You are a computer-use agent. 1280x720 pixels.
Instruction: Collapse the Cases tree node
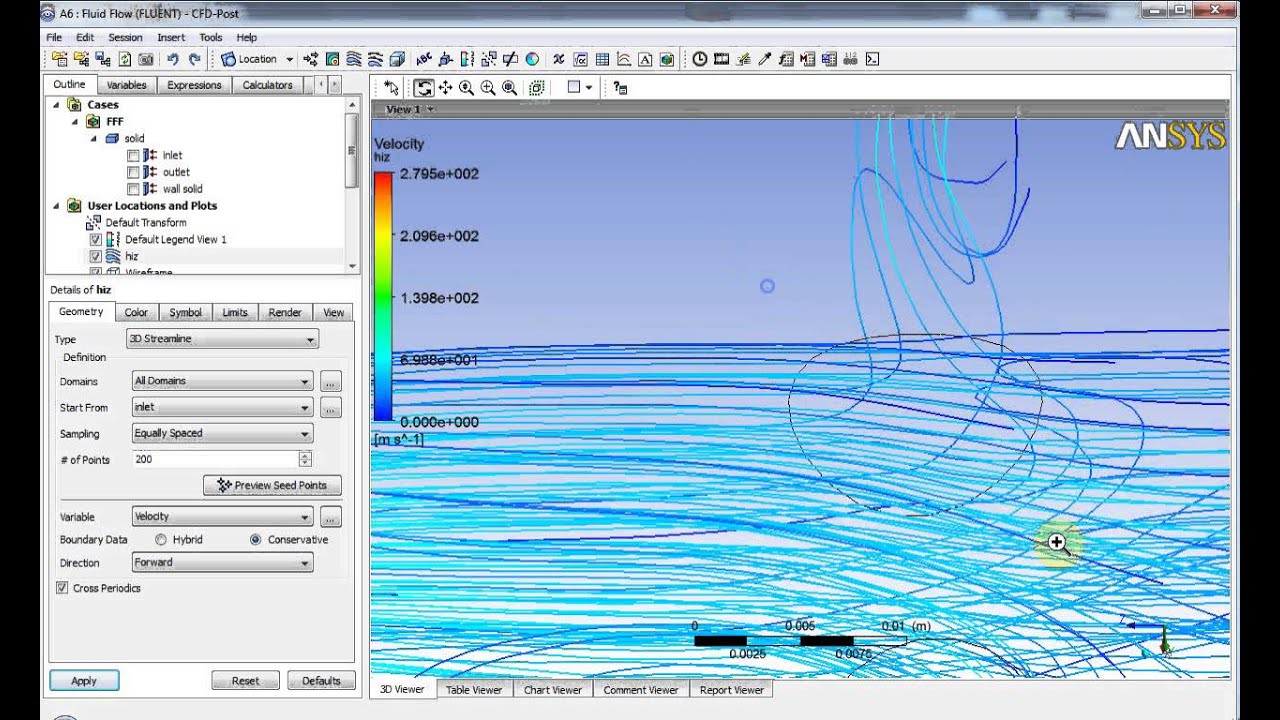[x=57, y=105]
